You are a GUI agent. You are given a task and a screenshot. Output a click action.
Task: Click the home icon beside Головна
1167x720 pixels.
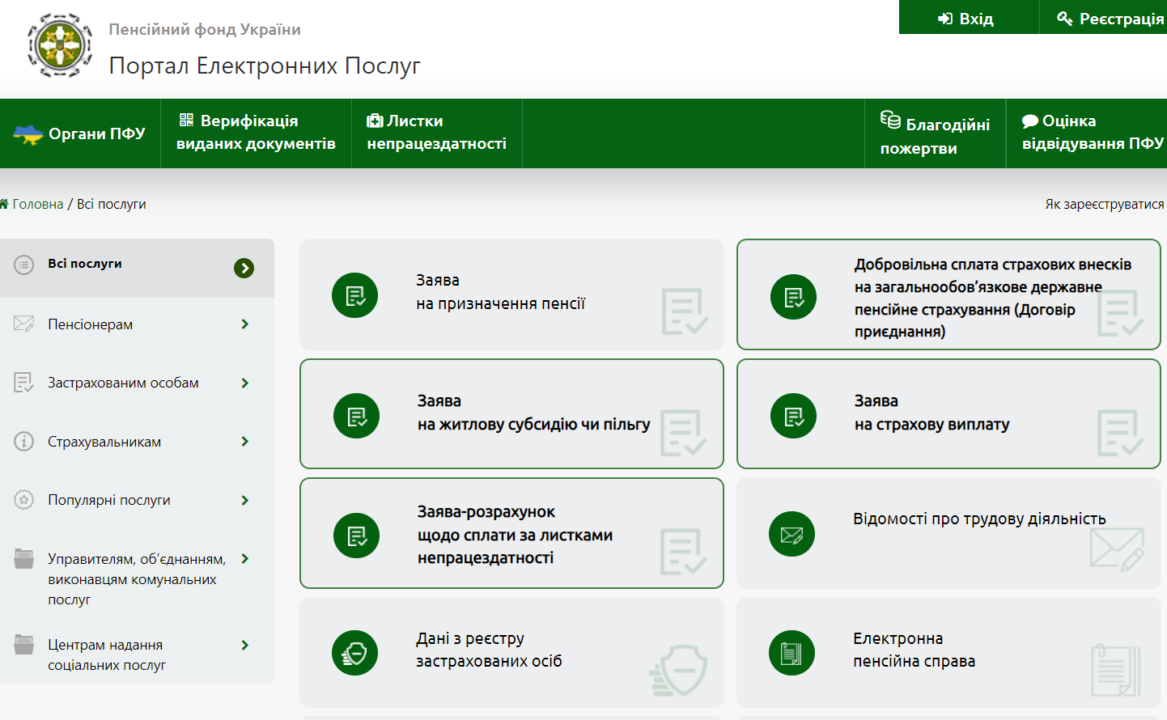point(4,203)
